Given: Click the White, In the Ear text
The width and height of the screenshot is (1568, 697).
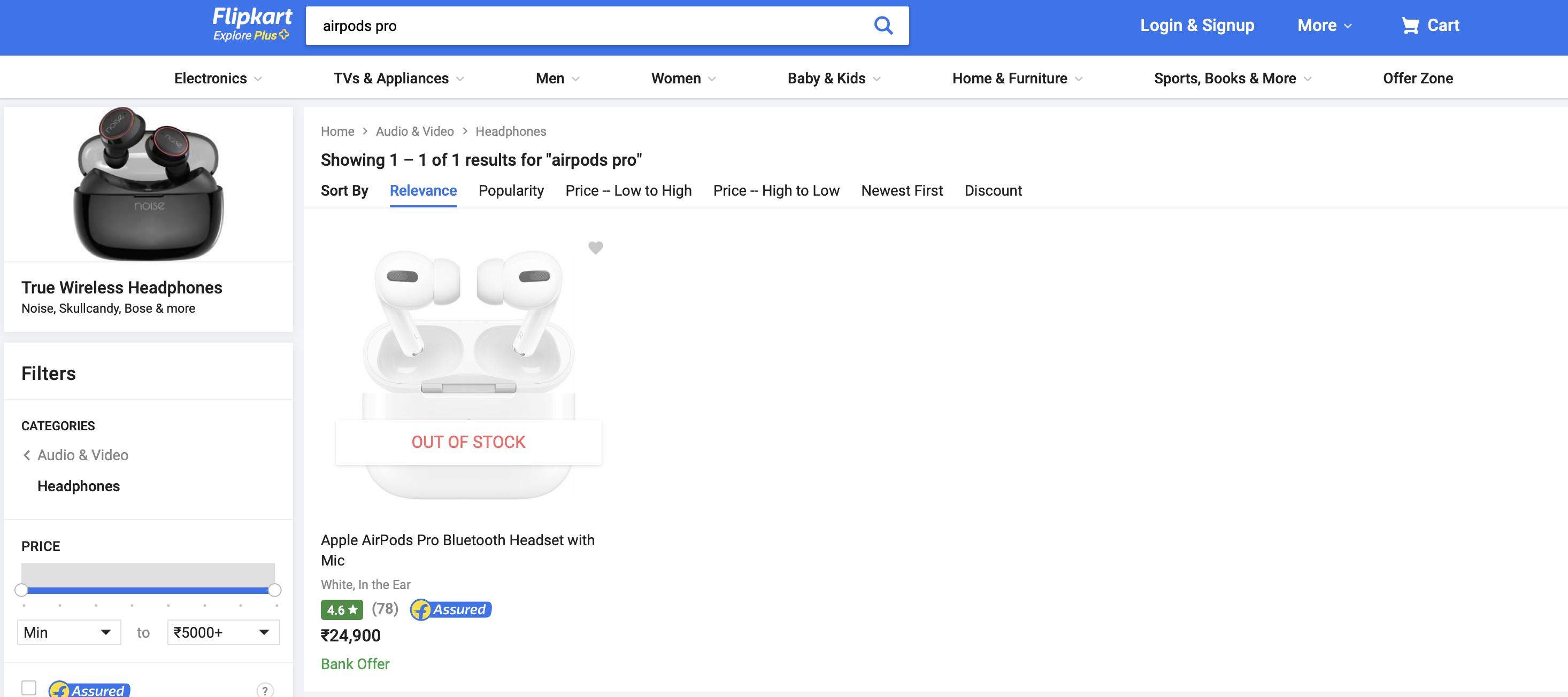Looking at the screenshot, I should [365, 584].
